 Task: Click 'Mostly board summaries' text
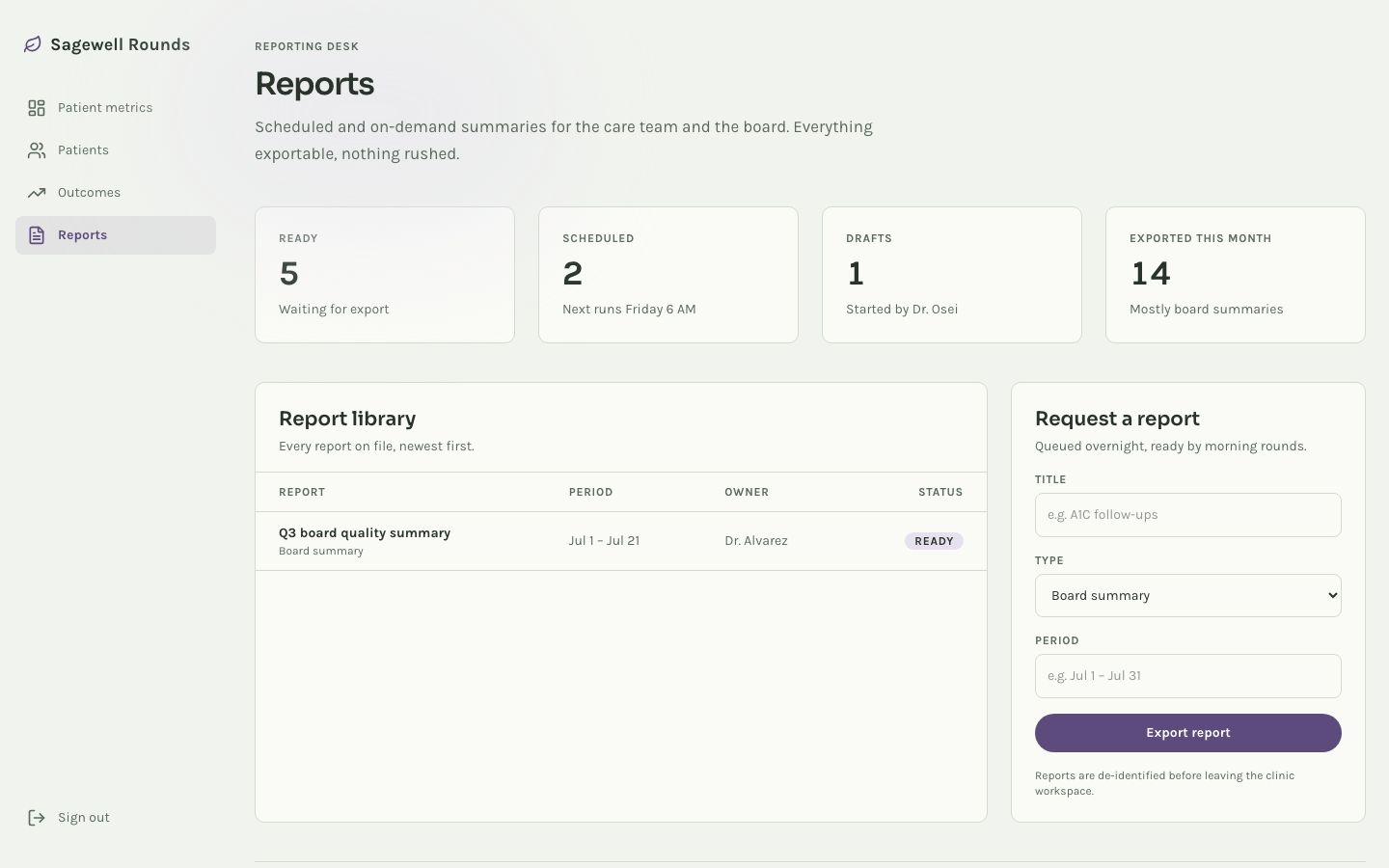(1207, 310)
